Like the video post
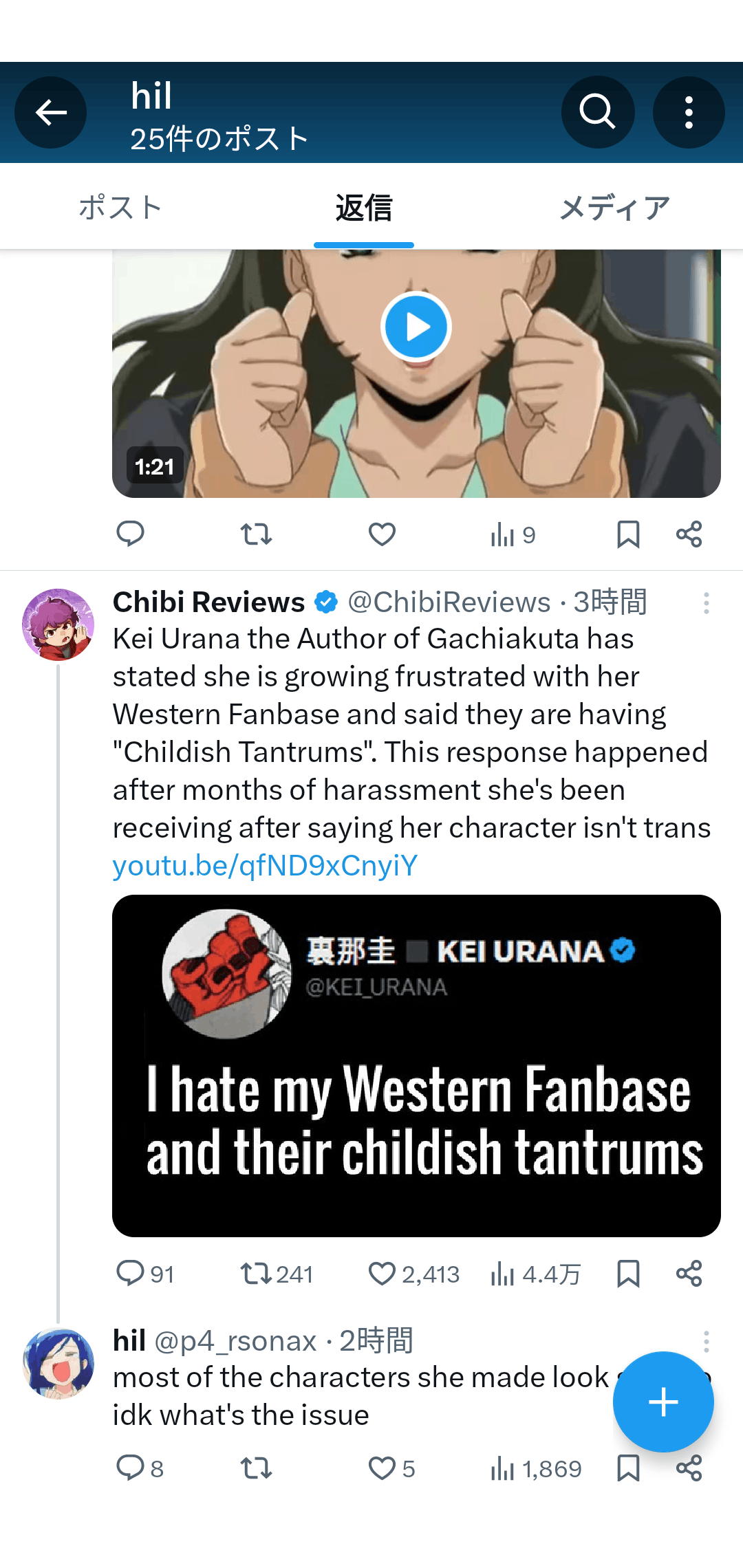743x1568 pixels. 382,534
